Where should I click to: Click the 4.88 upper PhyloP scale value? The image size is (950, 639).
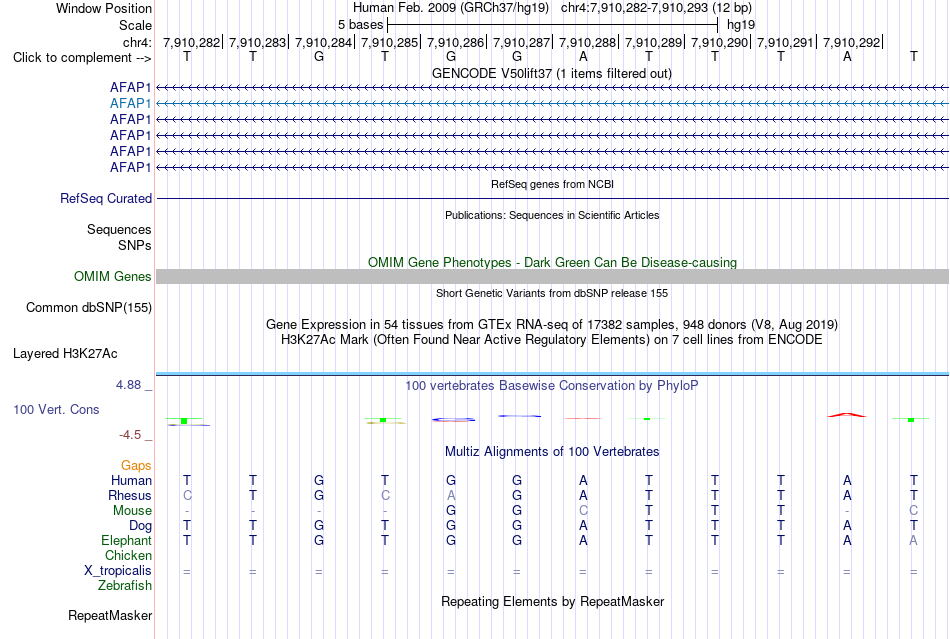pos(128,385)
